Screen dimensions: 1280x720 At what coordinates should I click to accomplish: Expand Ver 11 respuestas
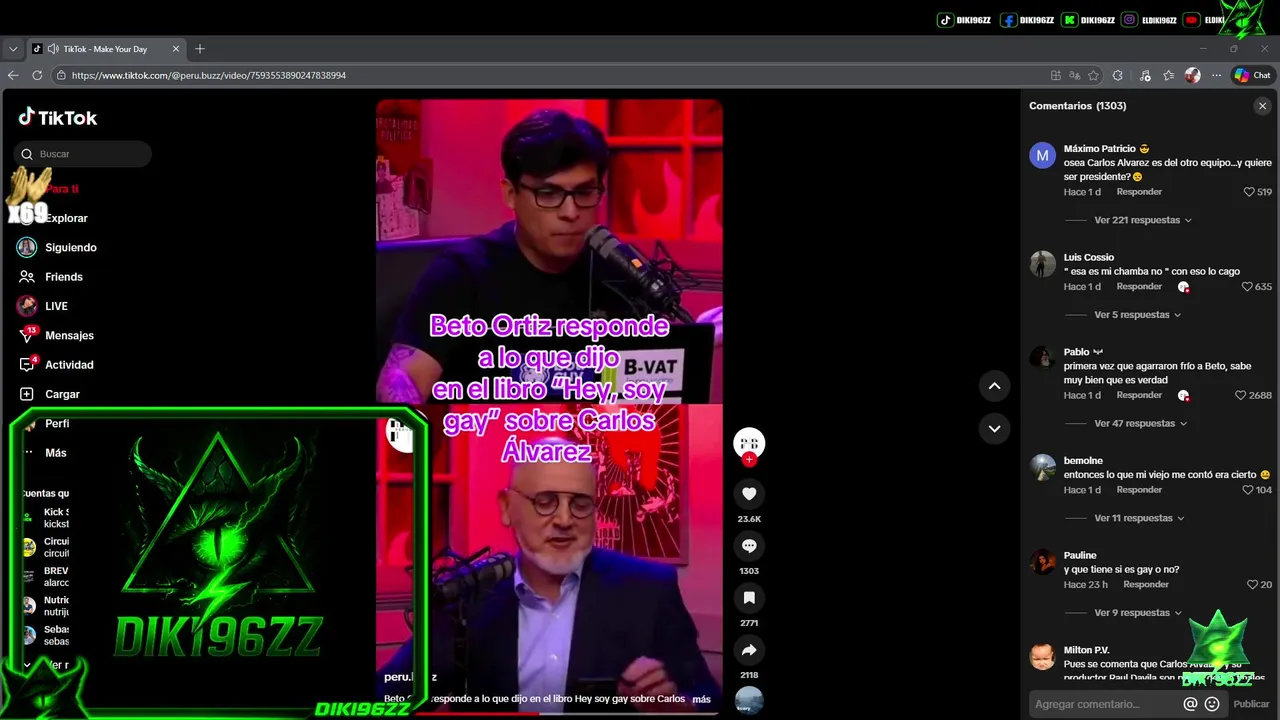coord(1139,519)
